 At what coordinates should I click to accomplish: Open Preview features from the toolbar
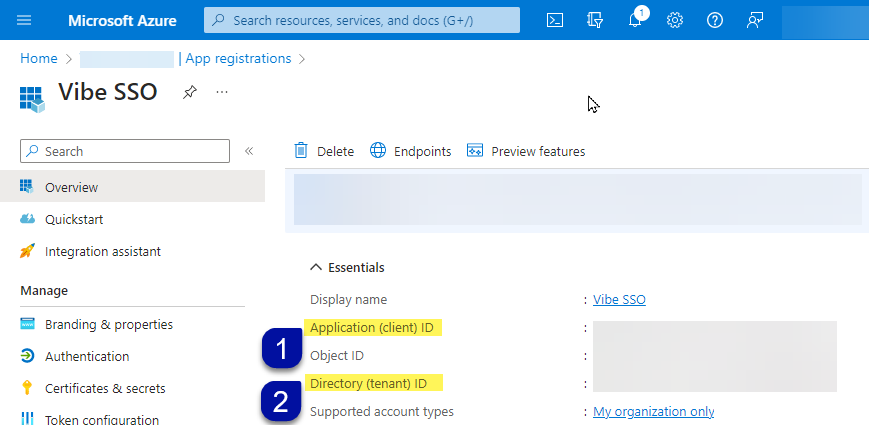pos(526,151)
